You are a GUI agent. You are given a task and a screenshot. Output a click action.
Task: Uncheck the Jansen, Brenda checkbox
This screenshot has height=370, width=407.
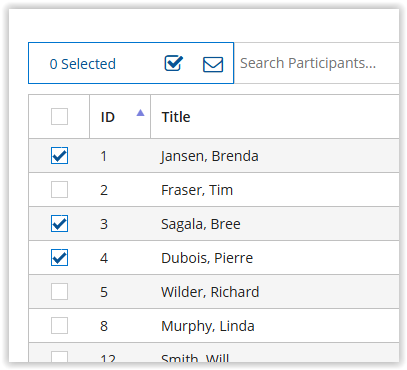[59, 156]
